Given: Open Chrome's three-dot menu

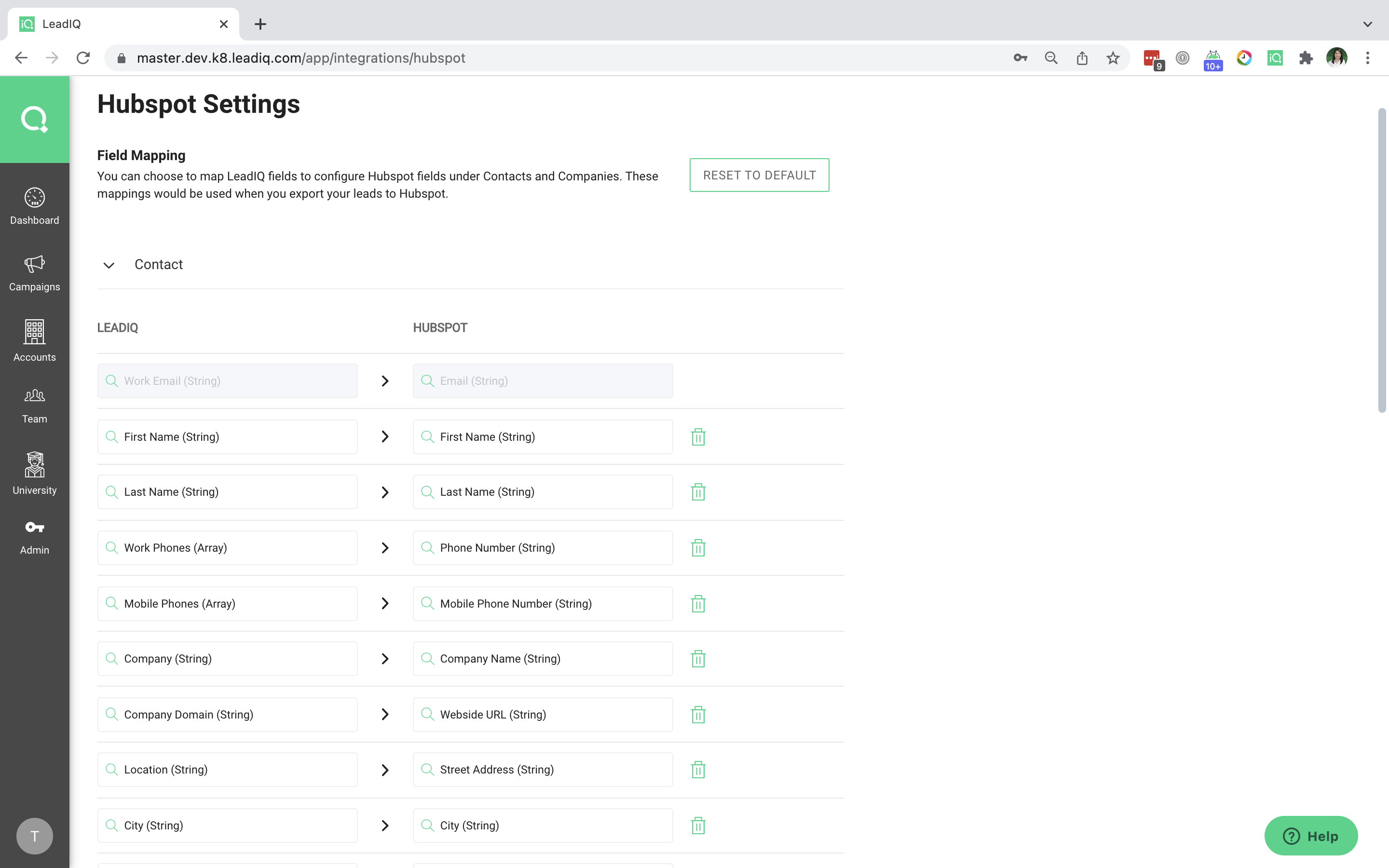Looking at the screenshot, I should click(1368, 57).
